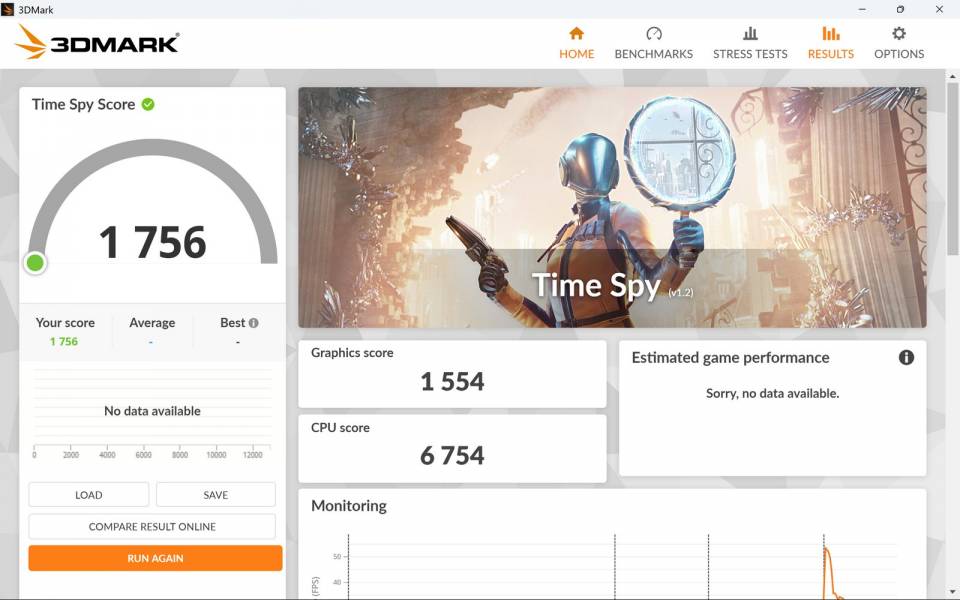The height and width of the screenshot is (600, 960).
Task: Maximize the 3DMark window
Action: point(900,9)
